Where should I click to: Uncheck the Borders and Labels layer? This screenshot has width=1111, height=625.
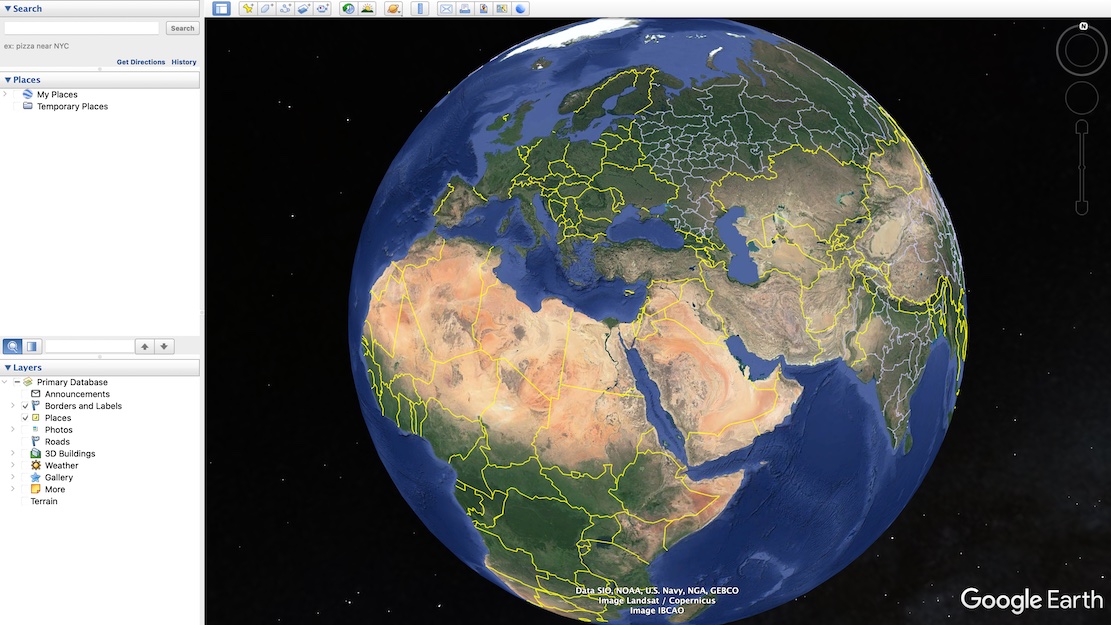pyautogui.click(x=25, y=406)
